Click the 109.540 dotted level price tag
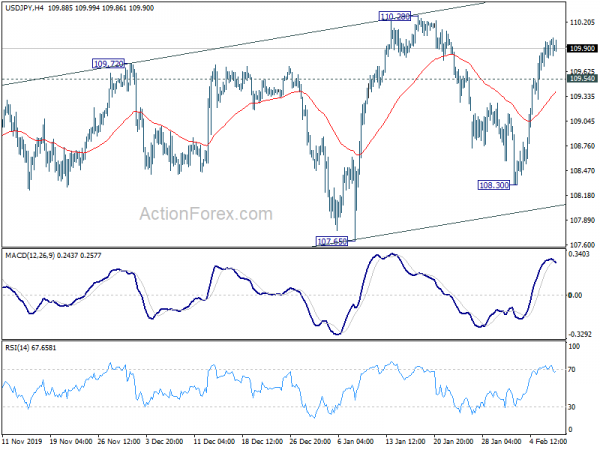 [x=582, y=79]
